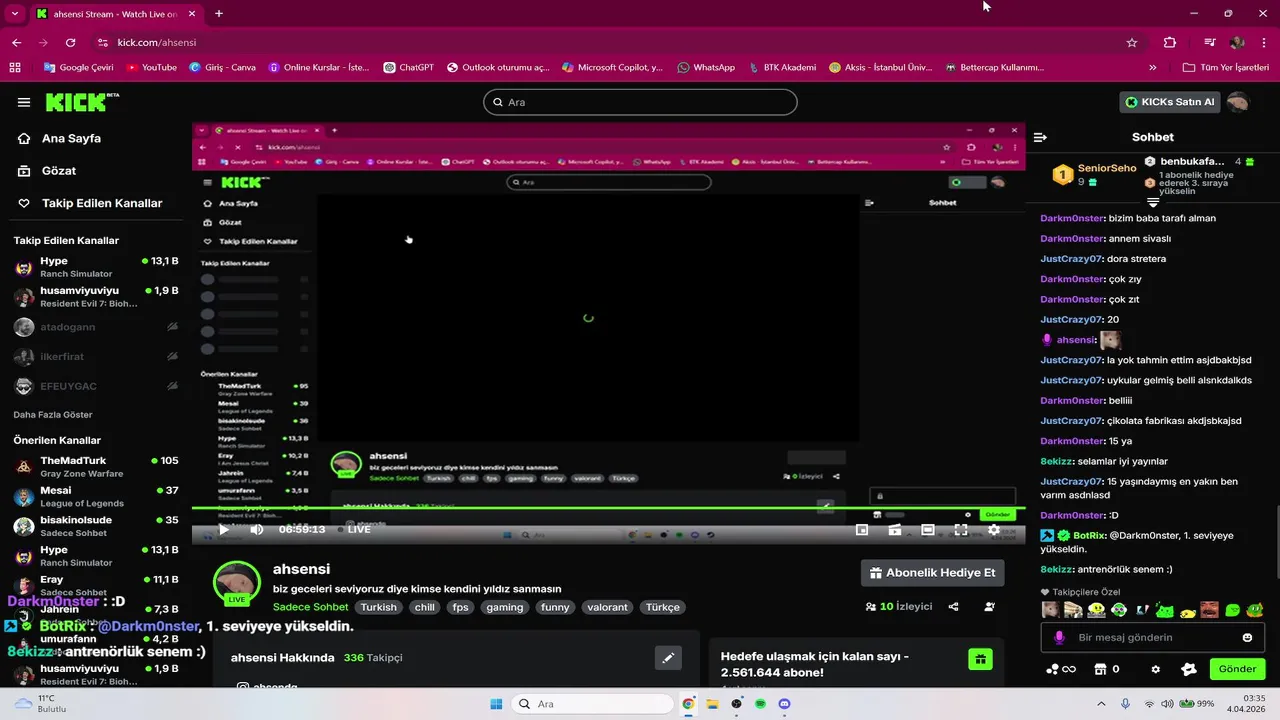
Task: Expand the gift leaderboard chevron
Action: (x=1153, y=202)
